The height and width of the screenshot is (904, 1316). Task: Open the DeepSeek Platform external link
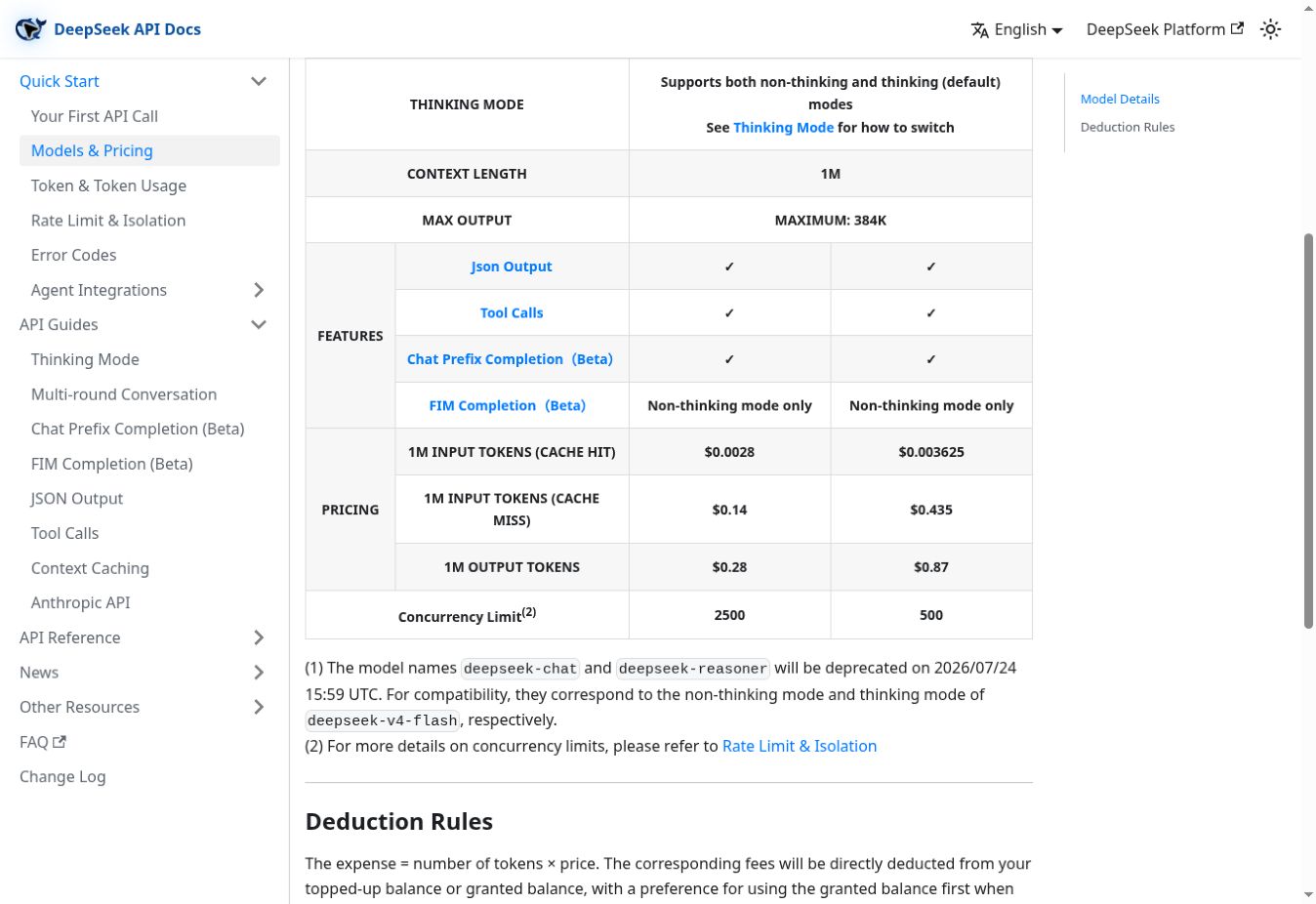(x=1165, y=29)
